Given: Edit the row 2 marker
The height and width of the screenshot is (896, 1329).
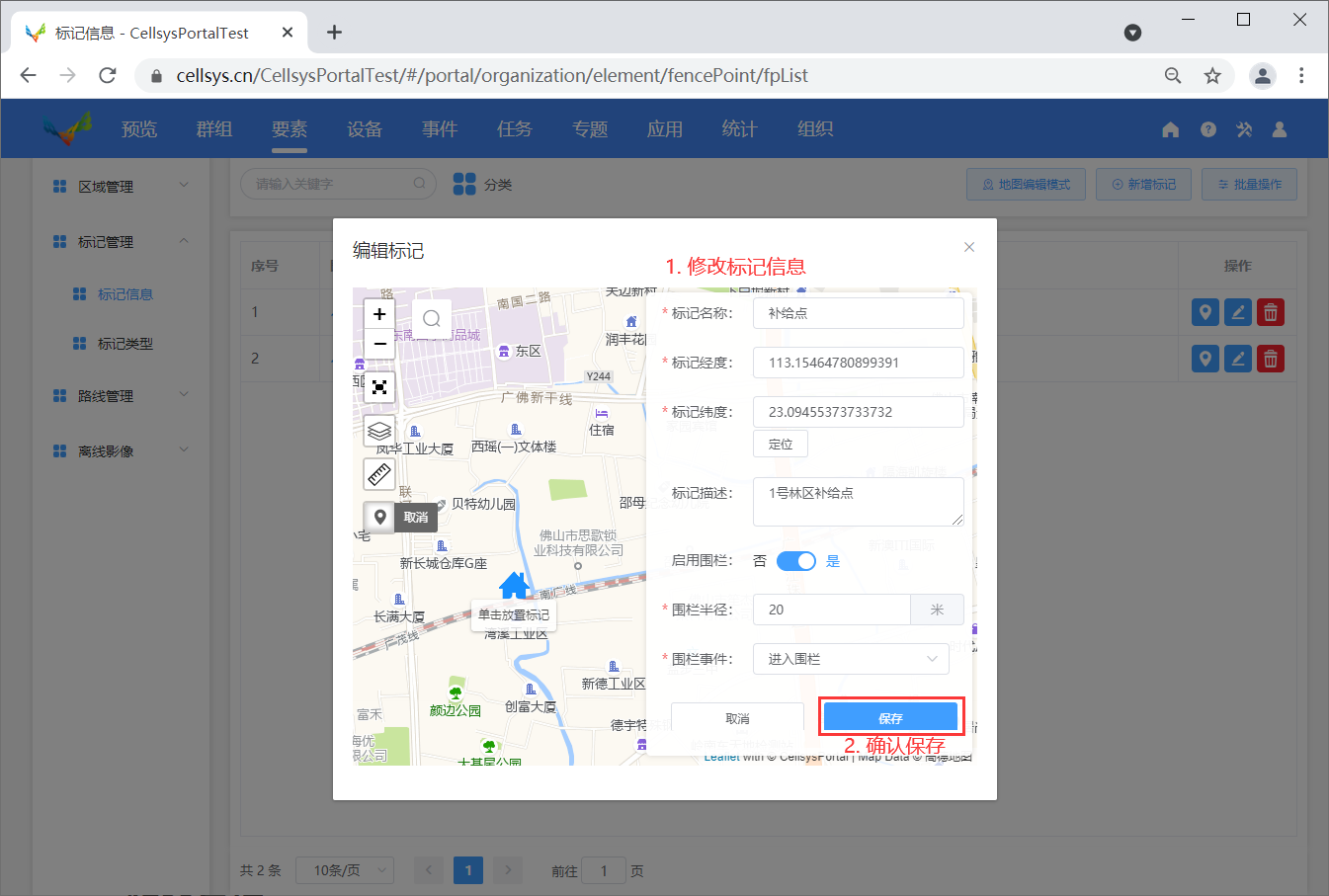Looking at the screenshot, I should 1238,358.
